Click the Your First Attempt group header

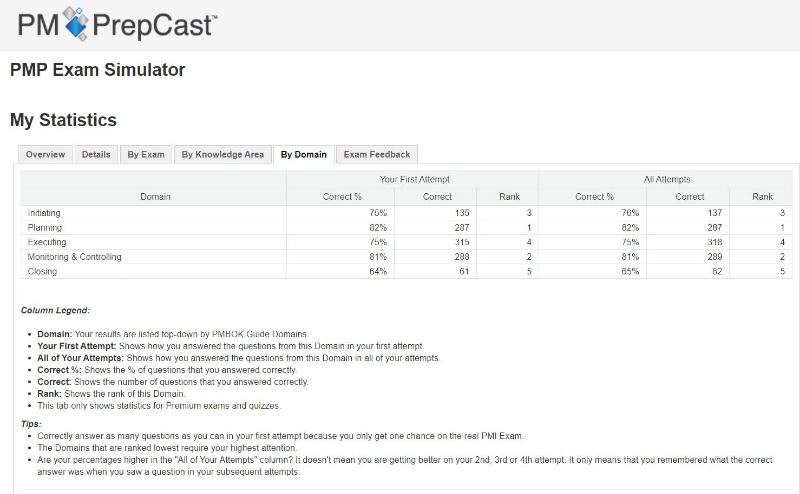(x=414, y=179)
